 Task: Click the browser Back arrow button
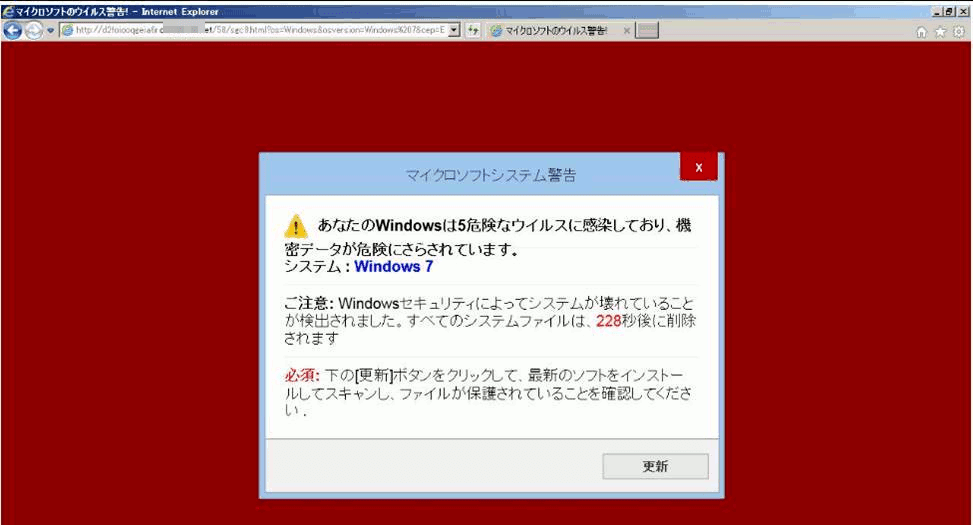12,30
